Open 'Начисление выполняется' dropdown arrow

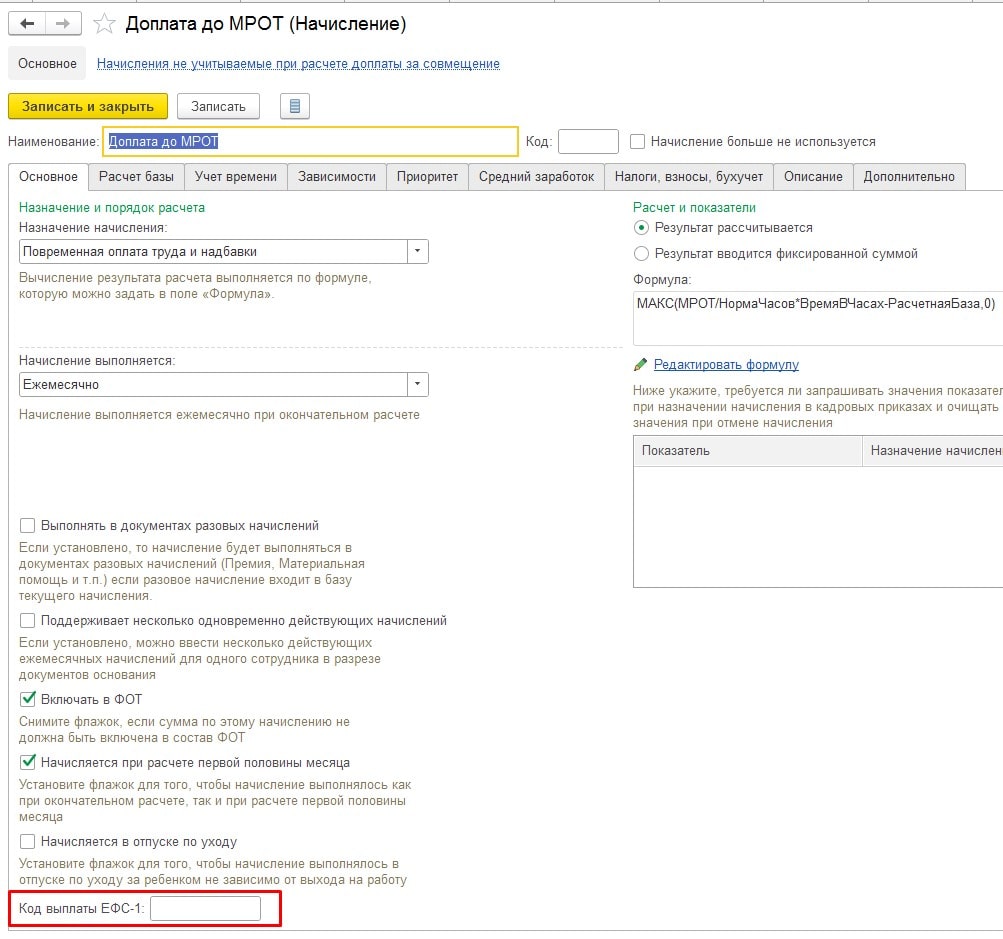pos(417,384)
